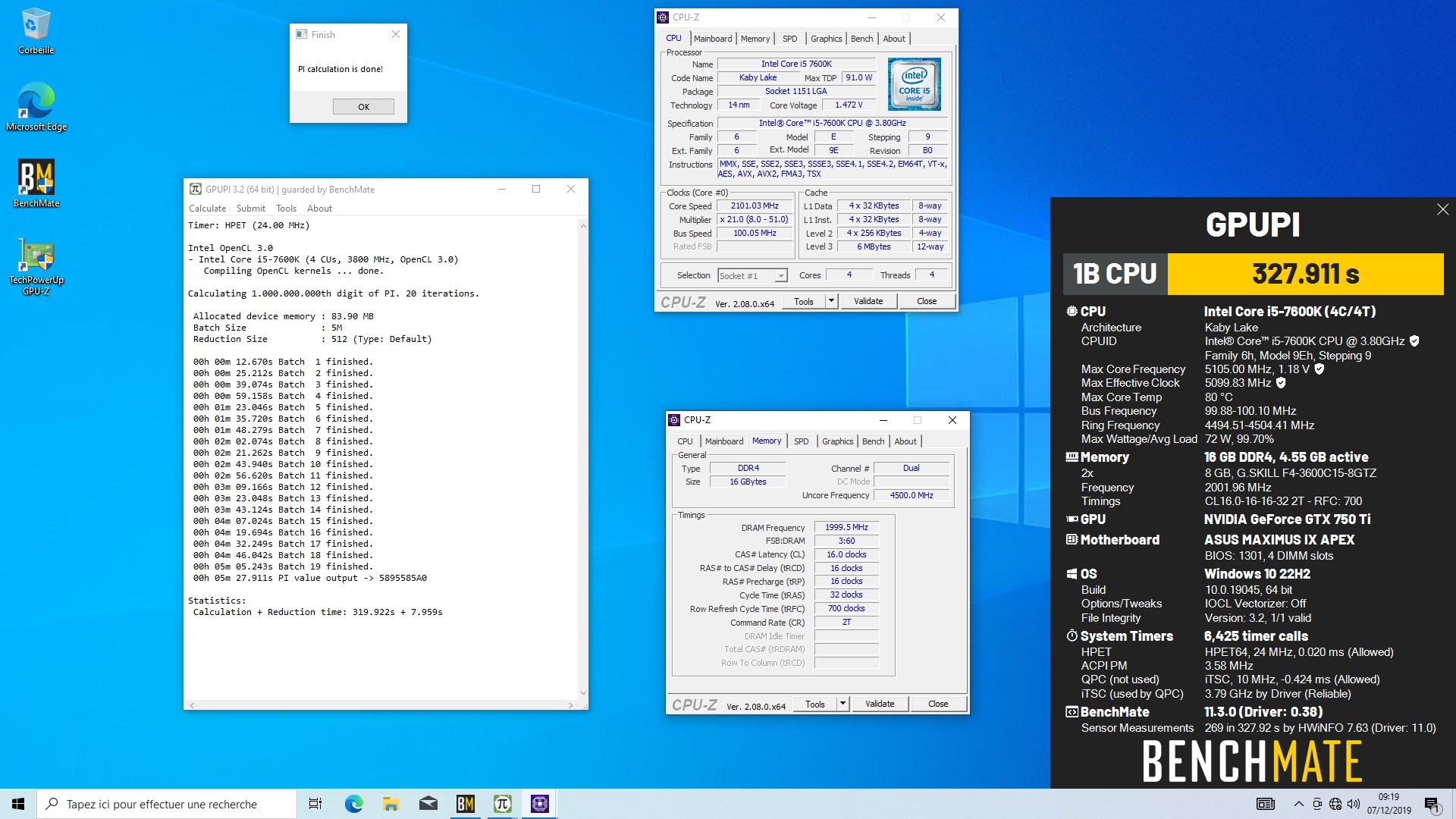This screenshot has height=819, width=1456.
Task: Open the Submit menu in GPUPI
Action: (x=250, y=209)
